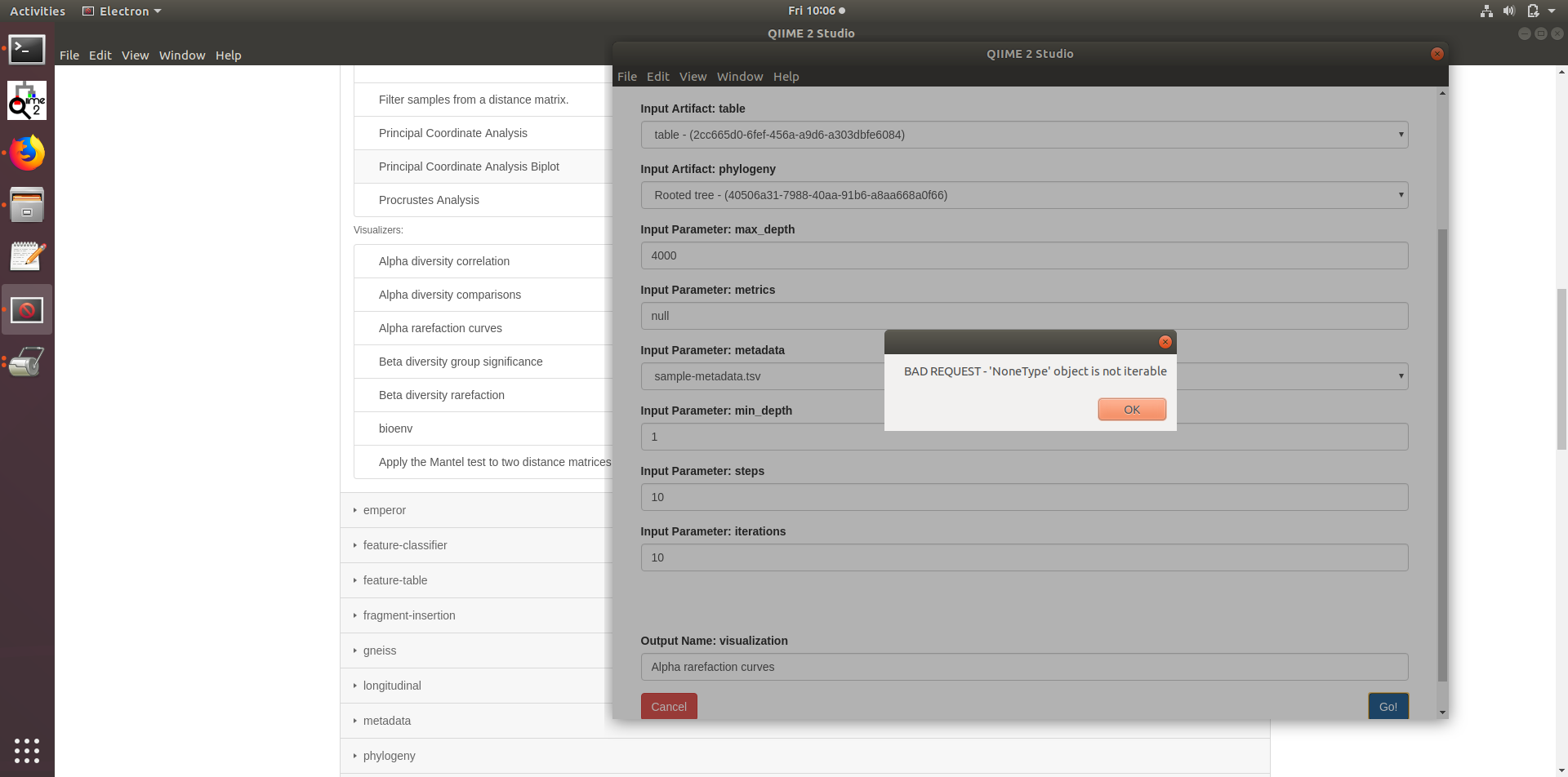Viewport: 1568px width, 777px height.
Task: Open Terminal from the dock
Action: coord(27,50)
